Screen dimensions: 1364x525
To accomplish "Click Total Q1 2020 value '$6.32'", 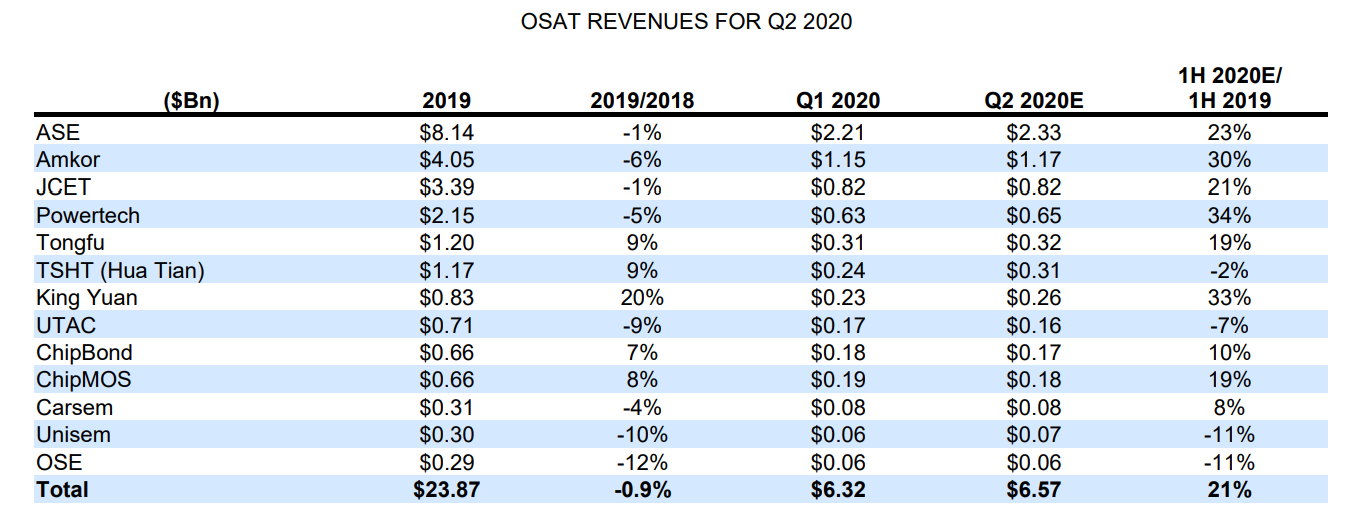I will 838,490.
